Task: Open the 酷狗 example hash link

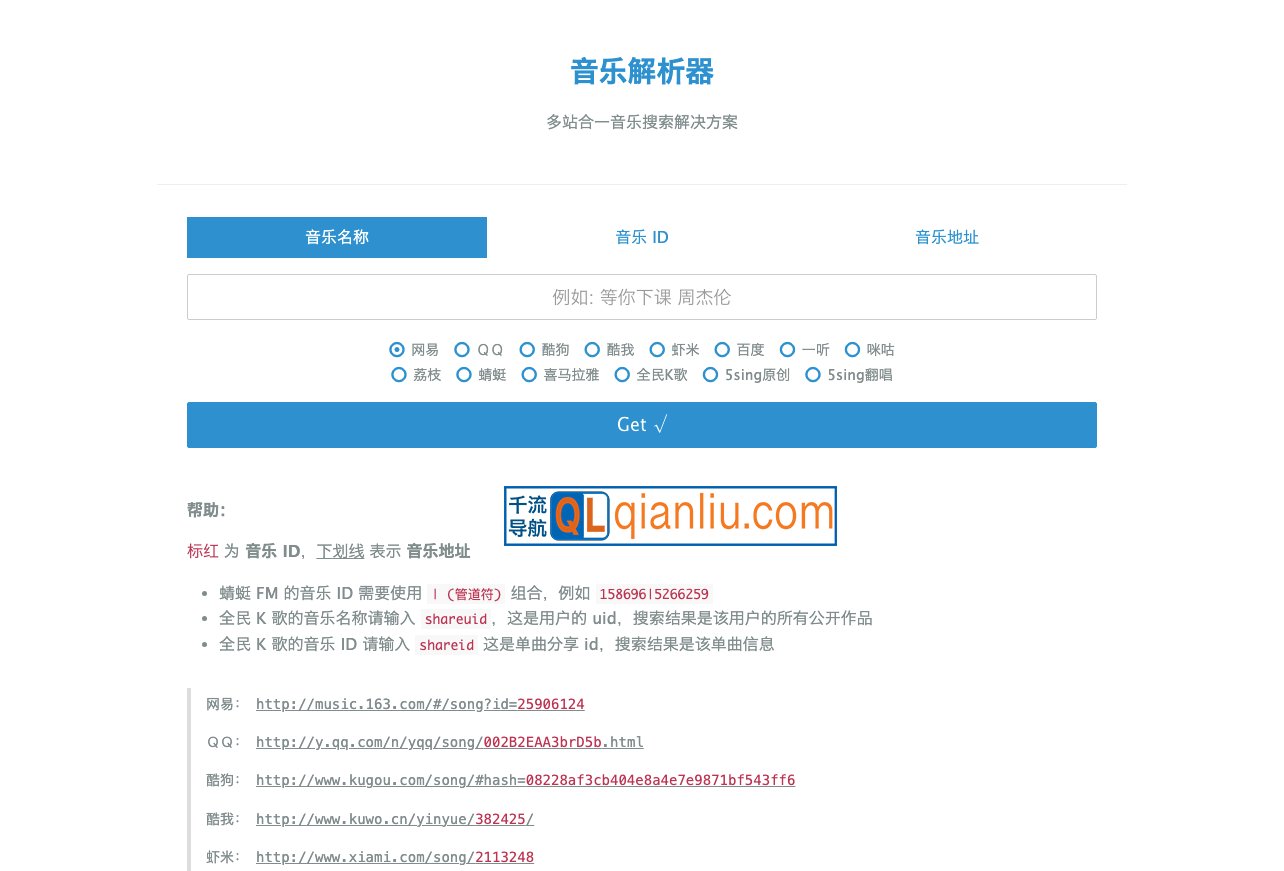Action: [526, 780]
